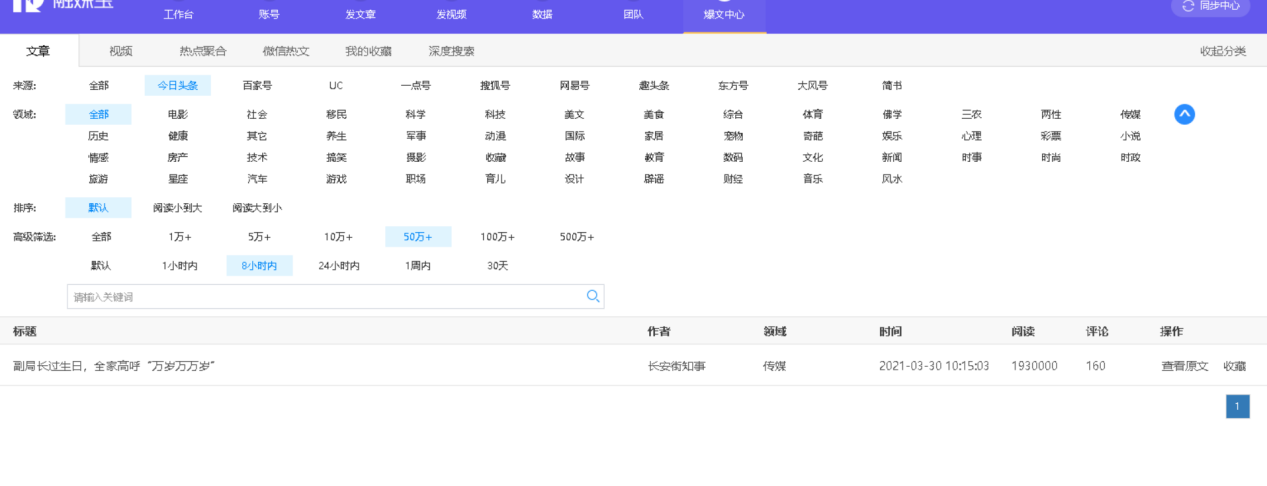
Task: Click 查看原文 for the listed article
Action: tap(1184, 366)
